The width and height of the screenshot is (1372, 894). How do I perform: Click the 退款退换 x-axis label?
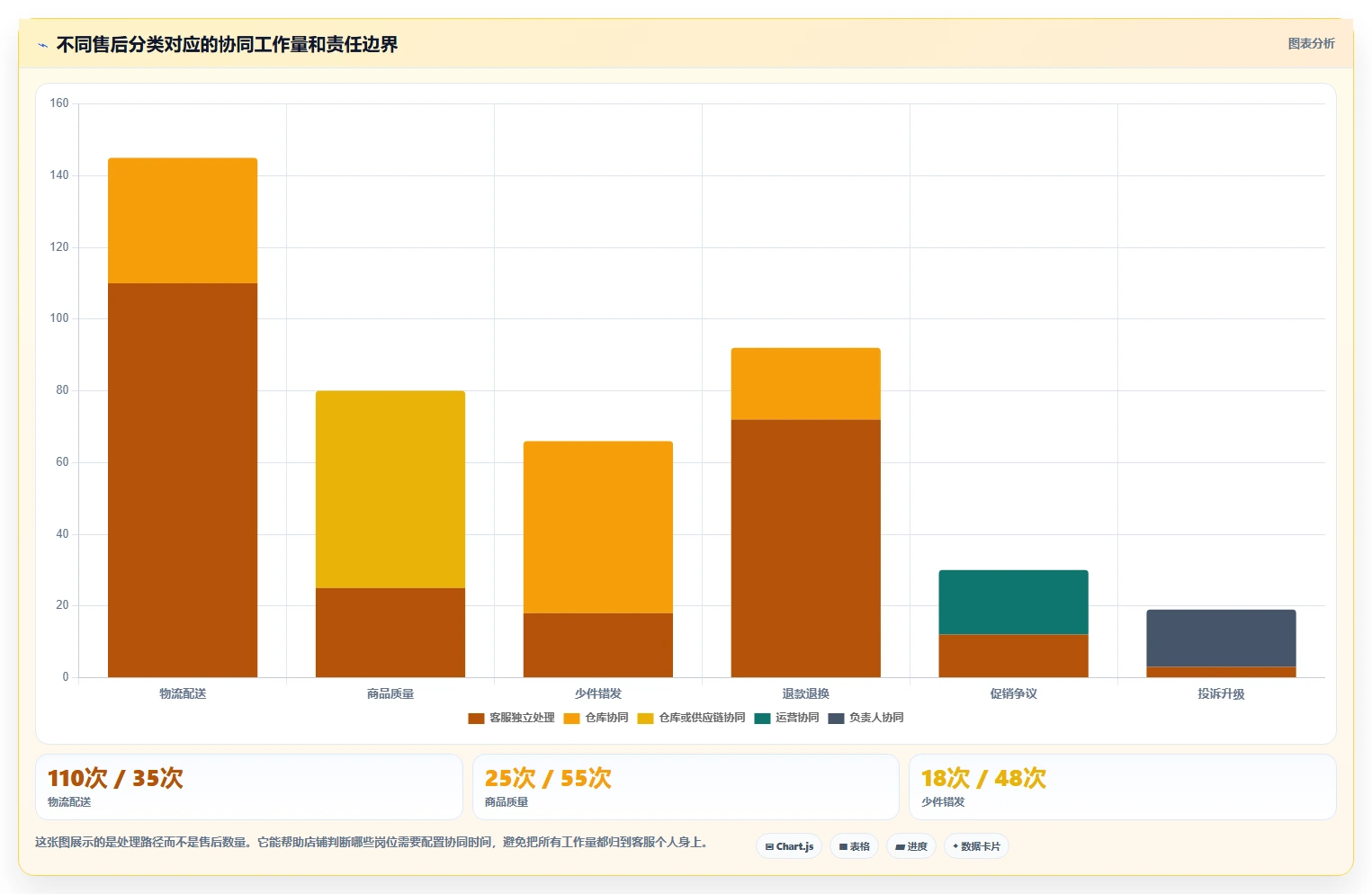806,693
